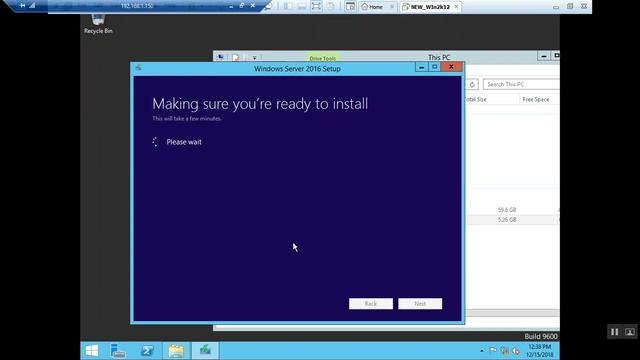This screenshot has height=360, width=640.
Task: Click the refresh button in This PC window
Action: [472, 84]
